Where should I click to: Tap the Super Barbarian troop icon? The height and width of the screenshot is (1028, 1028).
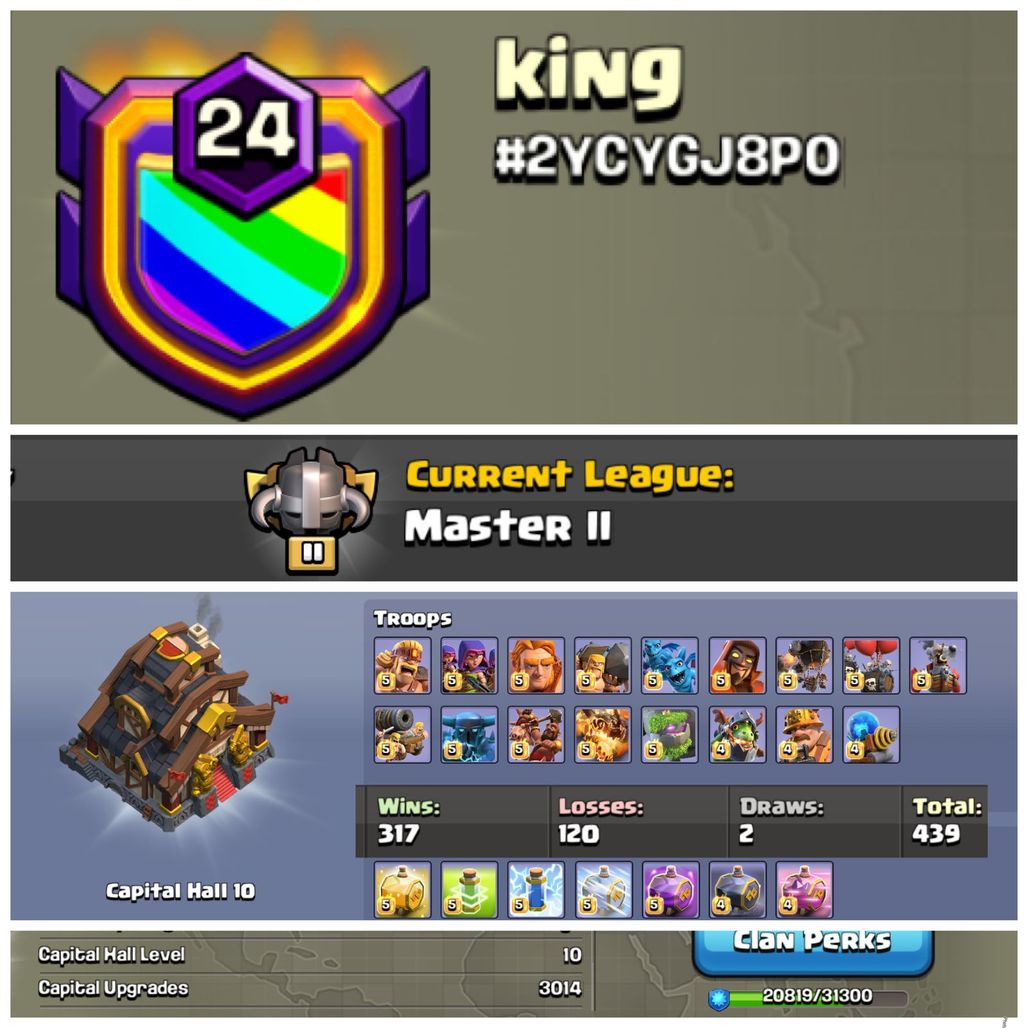[x=403, y=665]
